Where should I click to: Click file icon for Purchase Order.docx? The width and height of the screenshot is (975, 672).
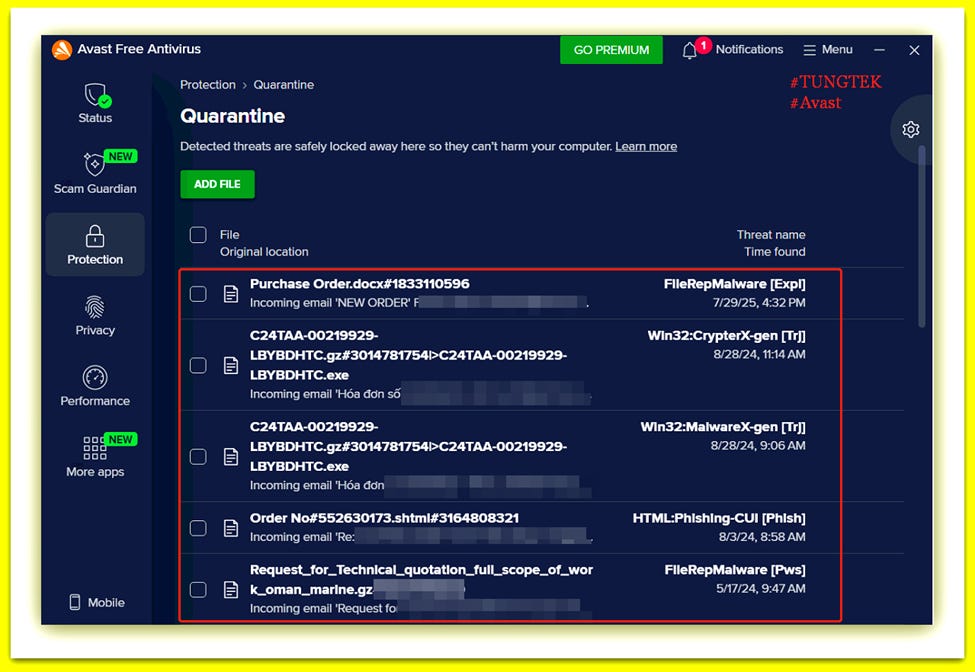[x=231, y=293]
